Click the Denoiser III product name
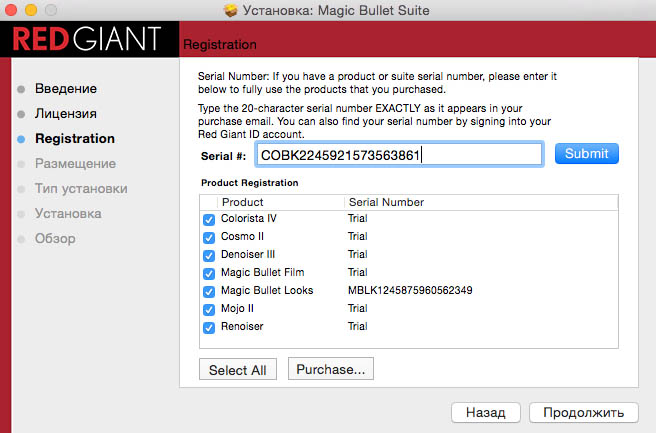 (248, 254)
